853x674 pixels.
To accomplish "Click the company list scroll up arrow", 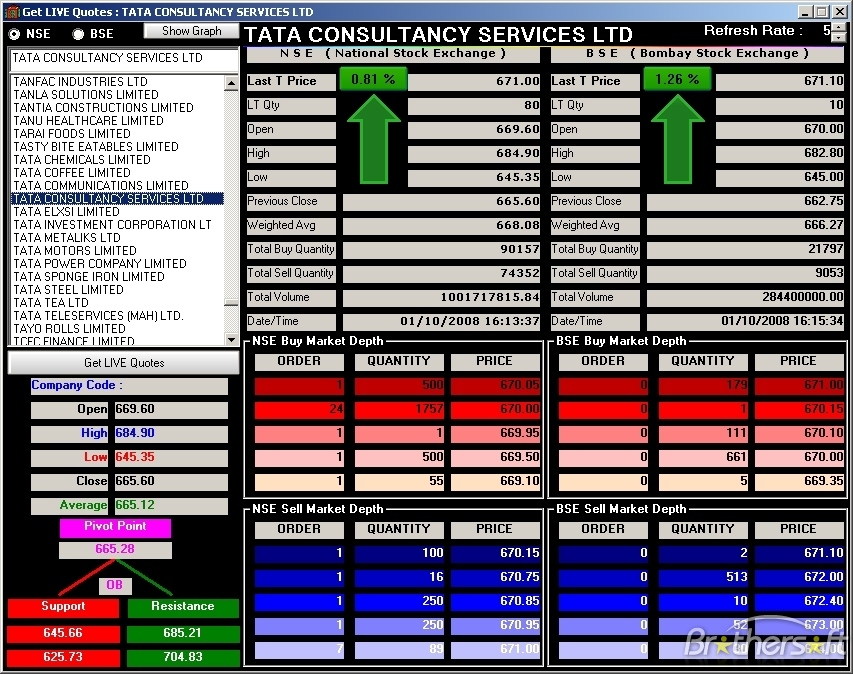I will click(232, 83).
